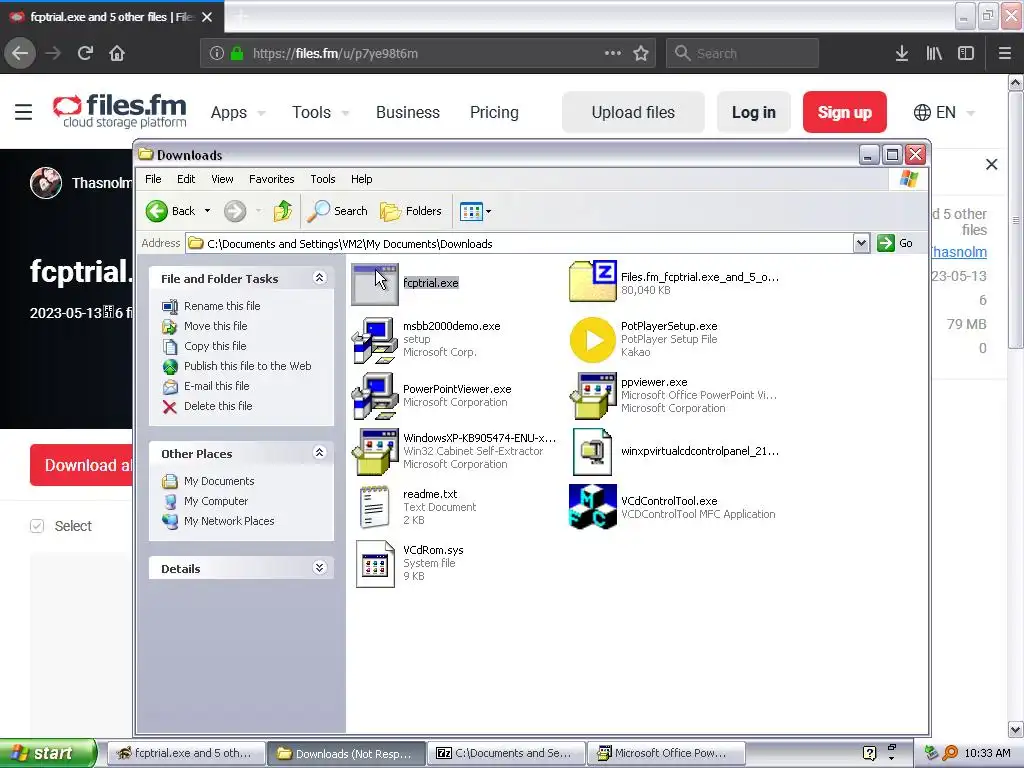Viewport: 1024px width, 768px height.
Task: Open the Explorer Tools menu
Action: point(323,179)
